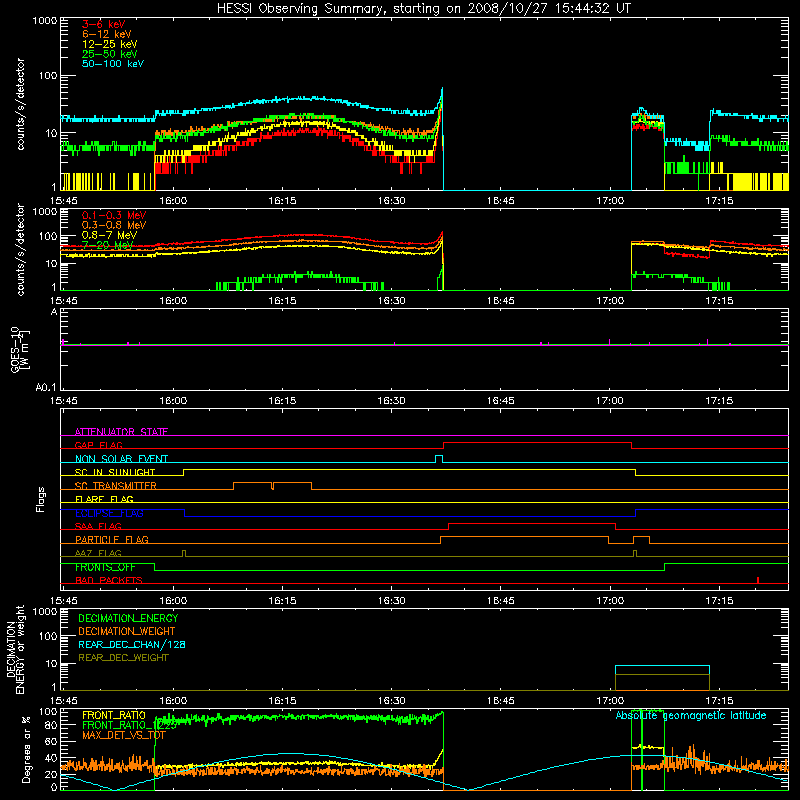The image size is (800, 800).
Task: Click the vertical Flags axis title
Action: (x=41, y=499)
